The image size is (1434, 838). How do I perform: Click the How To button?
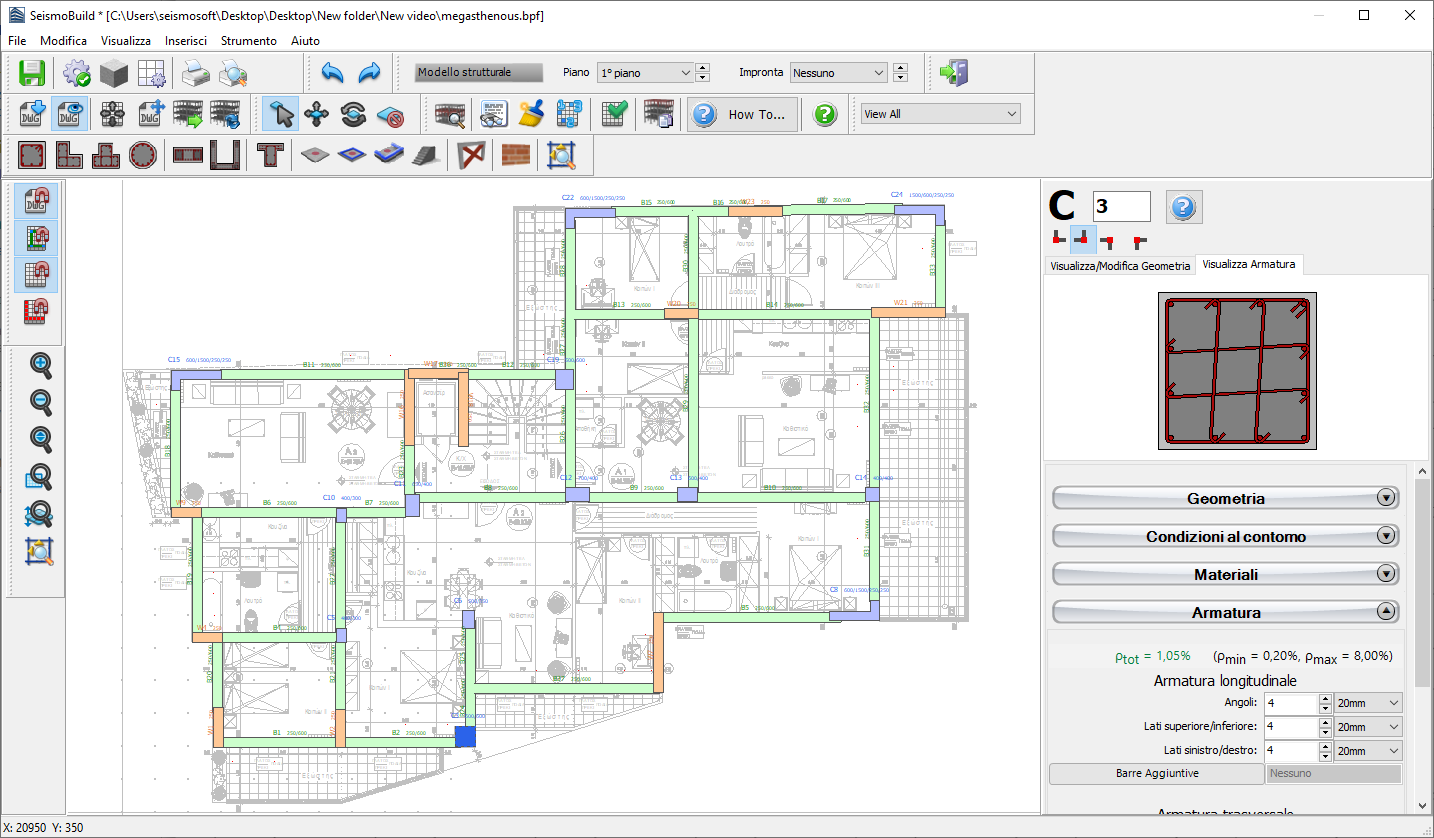[742, 114]
